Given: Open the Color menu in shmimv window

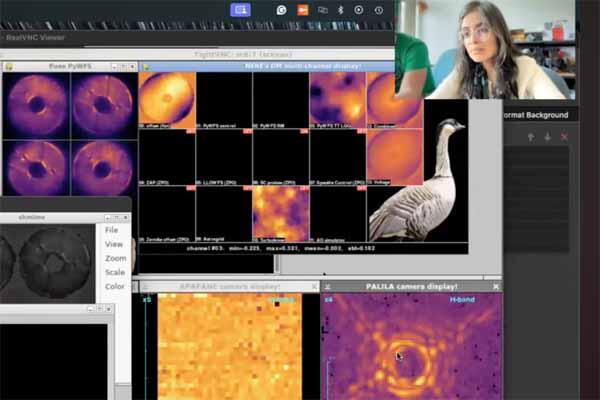Looking at the screenshot, I should click(115, 287).
